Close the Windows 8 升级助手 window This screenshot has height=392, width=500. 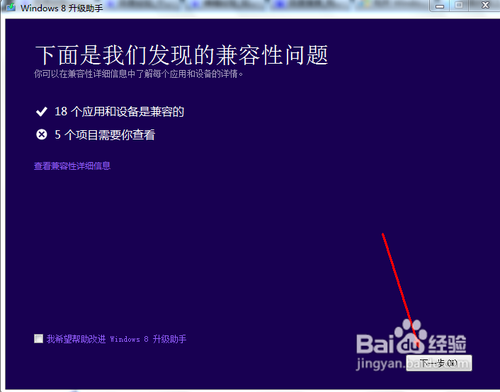[485, 6]
